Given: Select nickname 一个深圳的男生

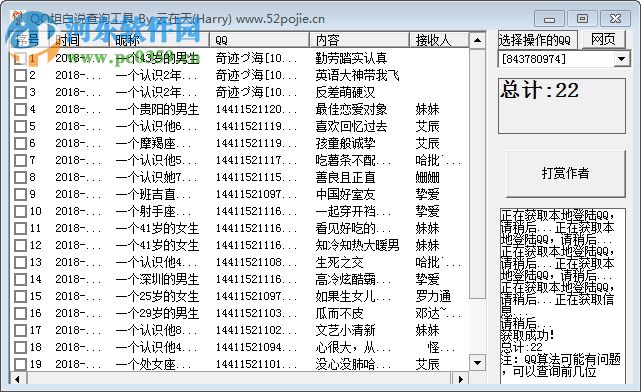Looking at the screenshot, I should coord(157,279).
